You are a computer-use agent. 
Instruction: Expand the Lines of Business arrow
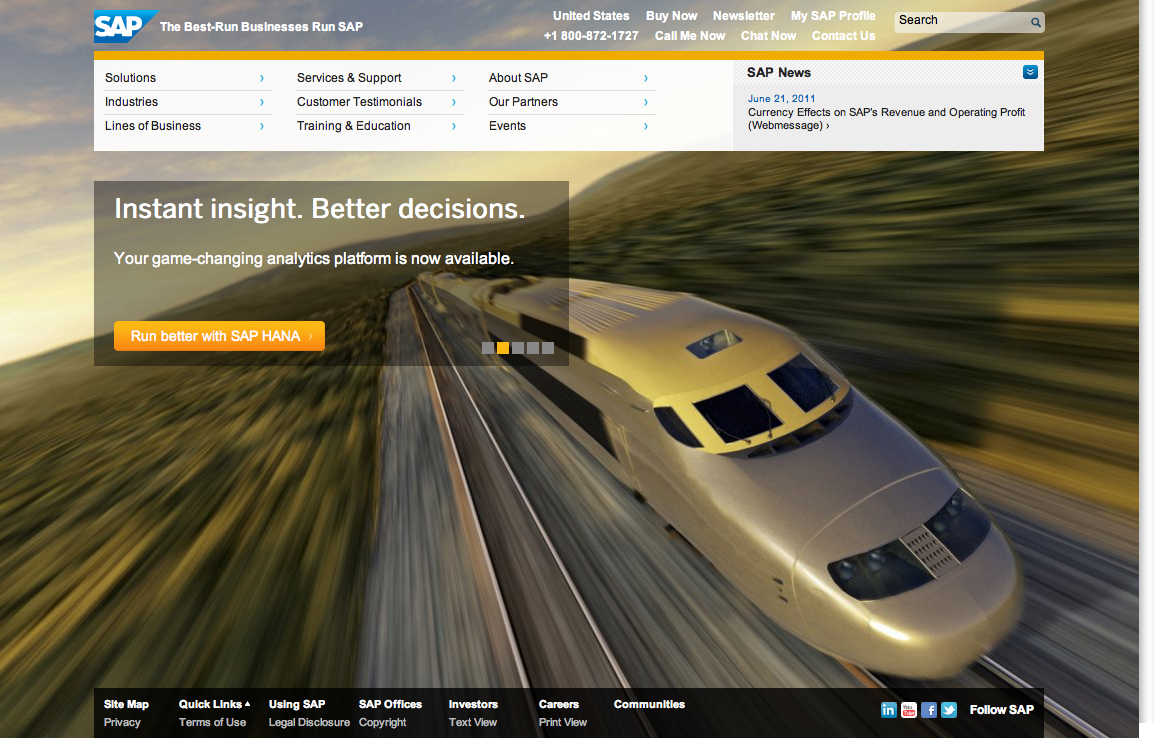[x=261, y=127]
